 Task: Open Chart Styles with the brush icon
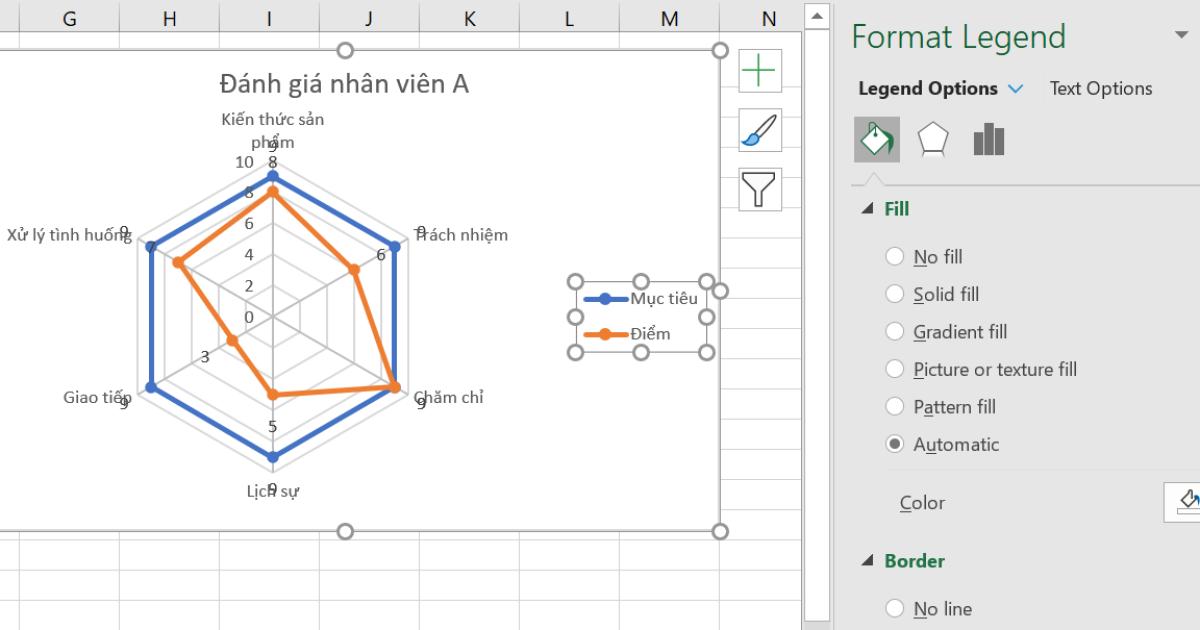(759, 130)
